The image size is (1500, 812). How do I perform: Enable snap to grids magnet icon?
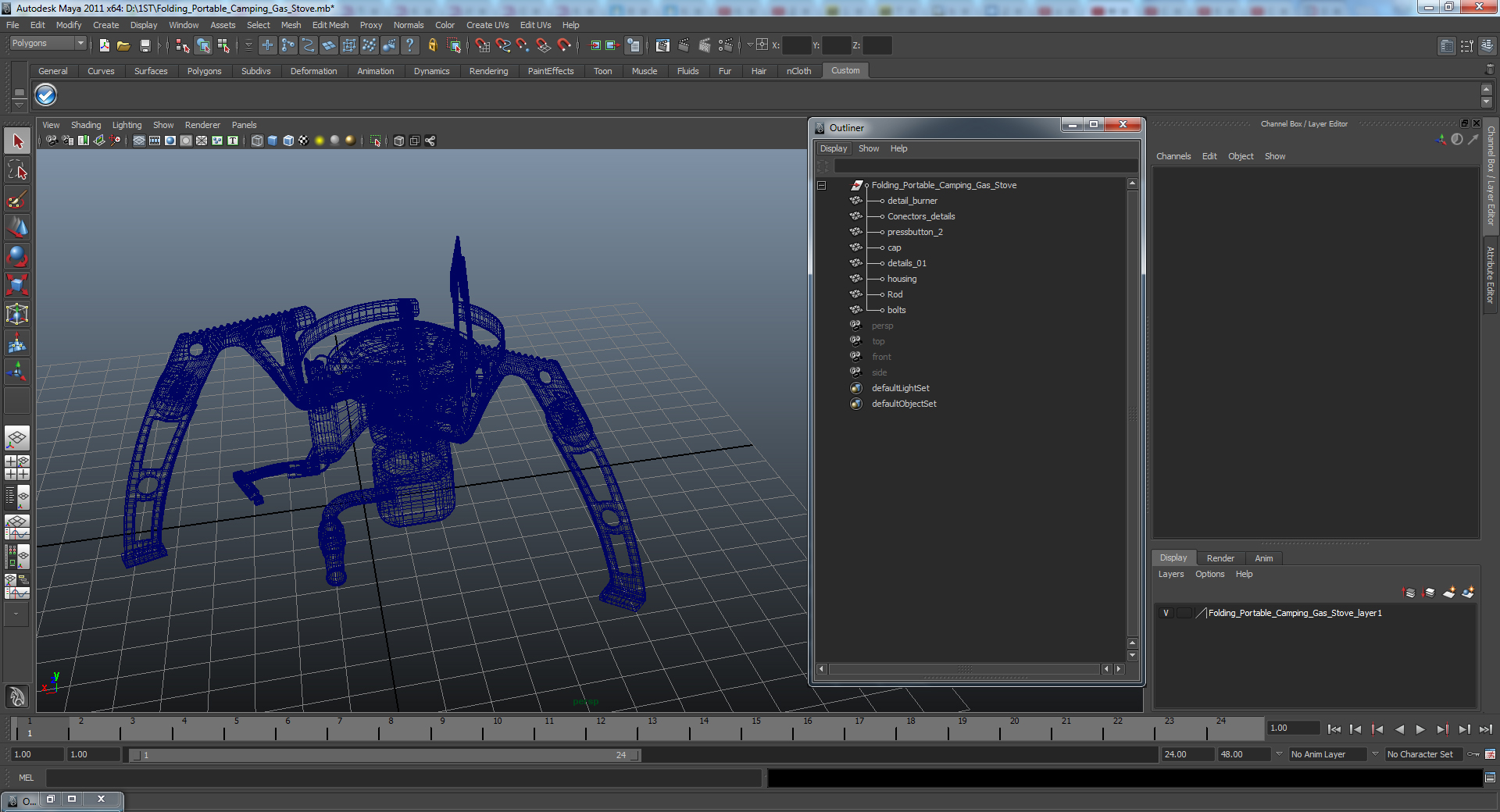482,45
